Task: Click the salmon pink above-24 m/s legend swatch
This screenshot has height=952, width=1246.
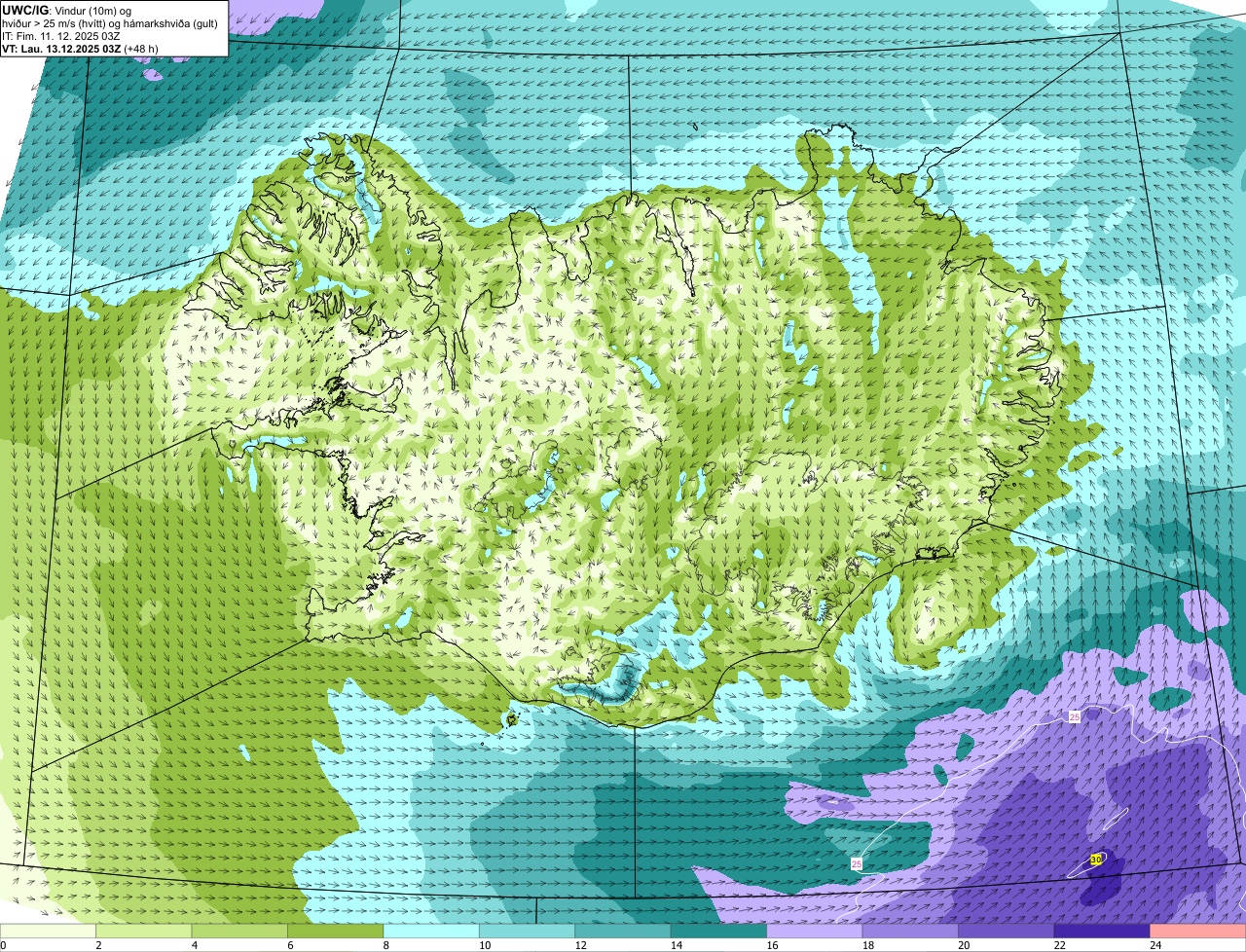Action: pos(1198,931)
